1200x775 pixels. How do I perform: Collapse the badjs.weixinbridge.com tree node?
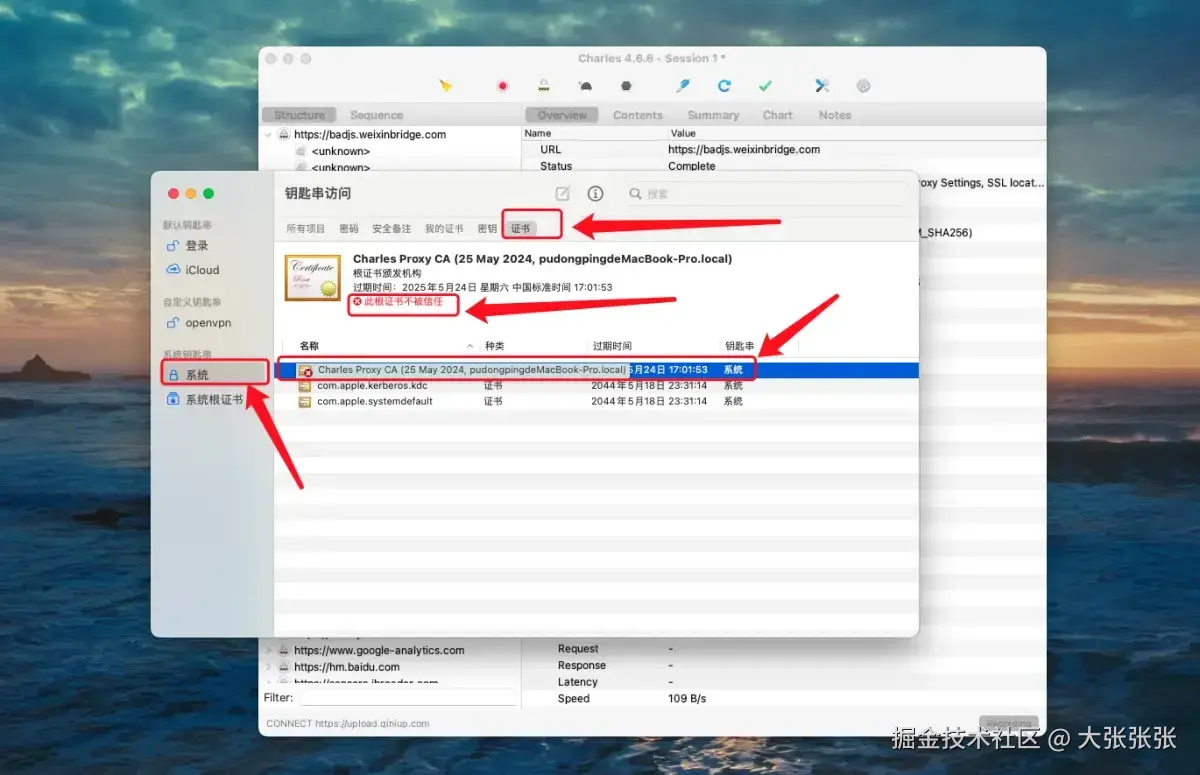click(x=268, y=134)
